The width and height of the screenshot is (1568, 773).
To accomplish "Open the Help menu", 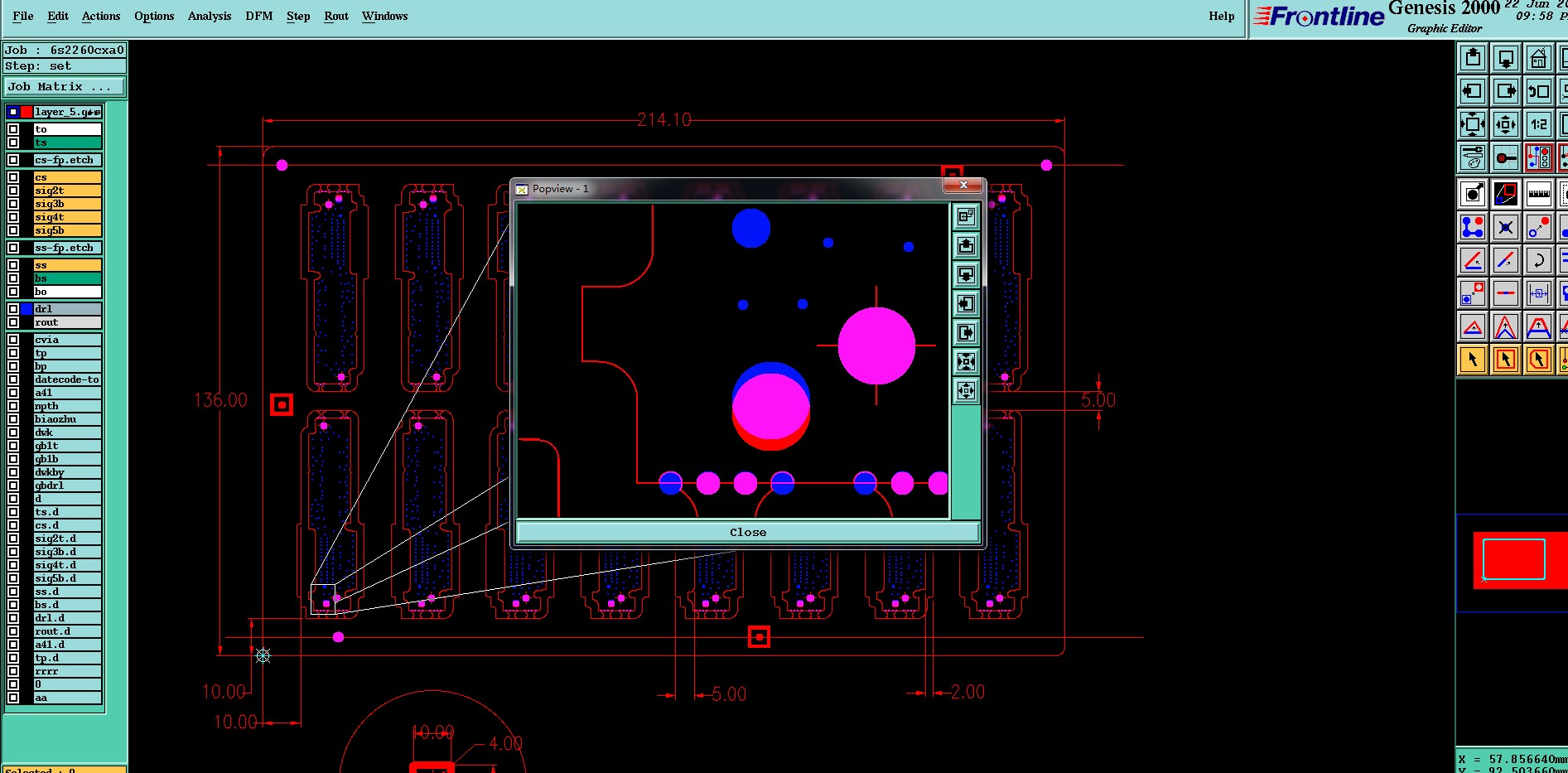I will (x=1222, y=16).
